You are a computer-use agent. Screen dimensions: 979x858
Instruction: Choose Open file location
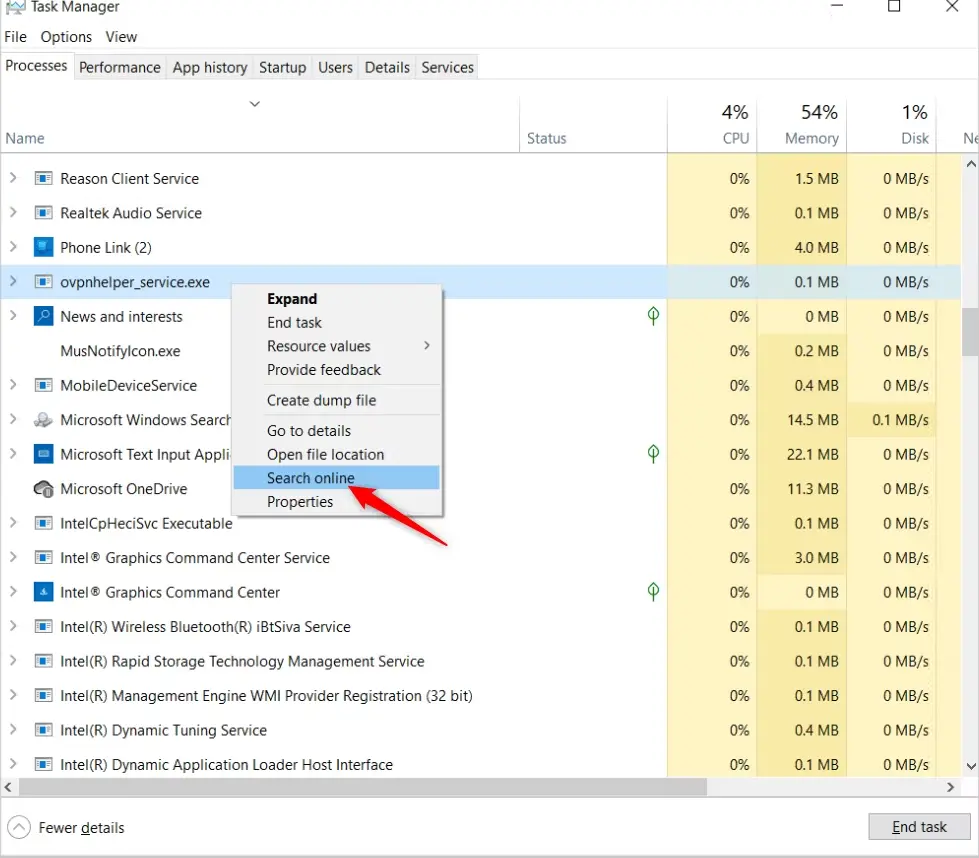(337, 454)
